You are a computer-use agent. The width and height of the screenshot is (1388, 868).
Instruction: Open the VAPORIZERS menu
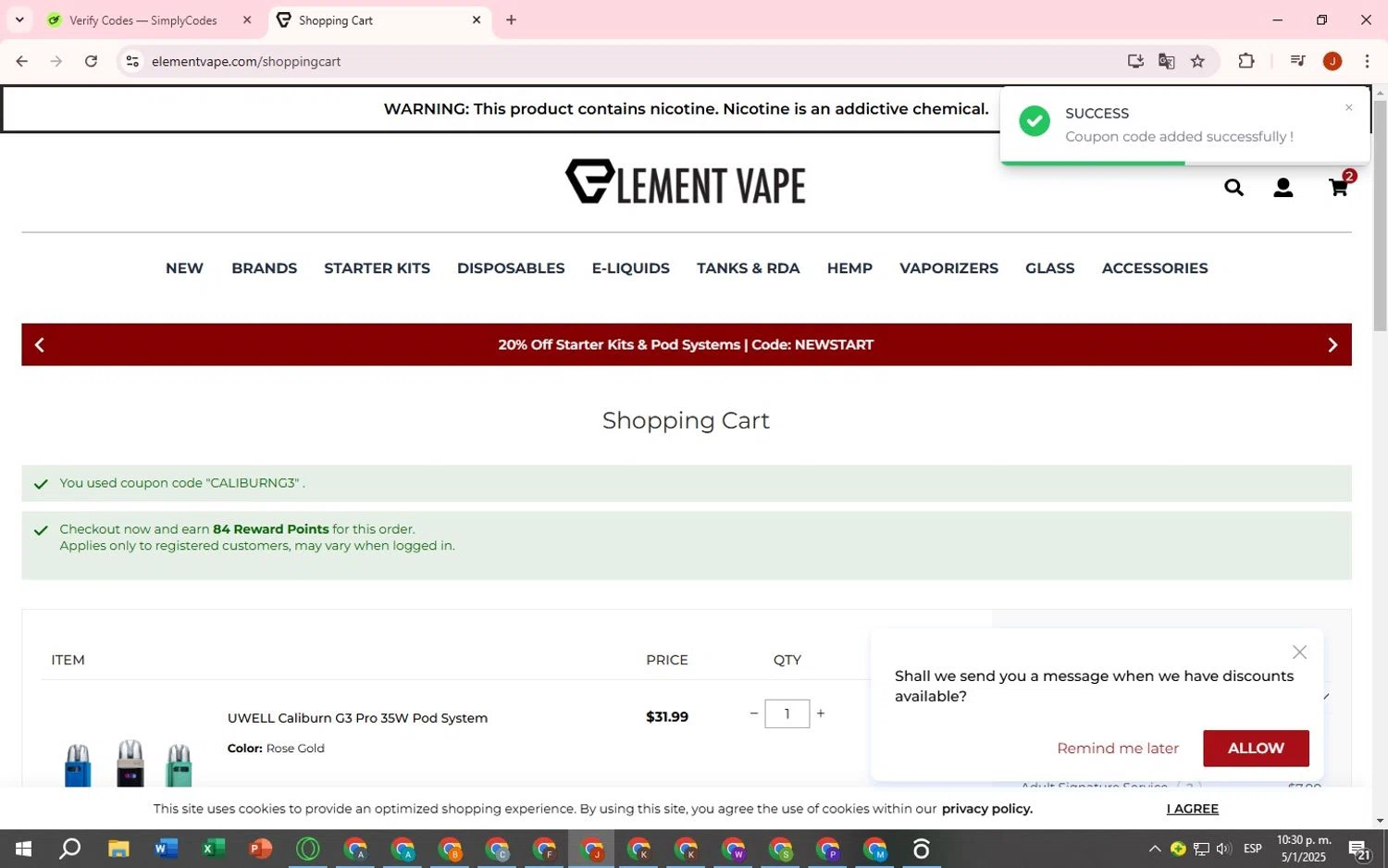tap(948, 268)
